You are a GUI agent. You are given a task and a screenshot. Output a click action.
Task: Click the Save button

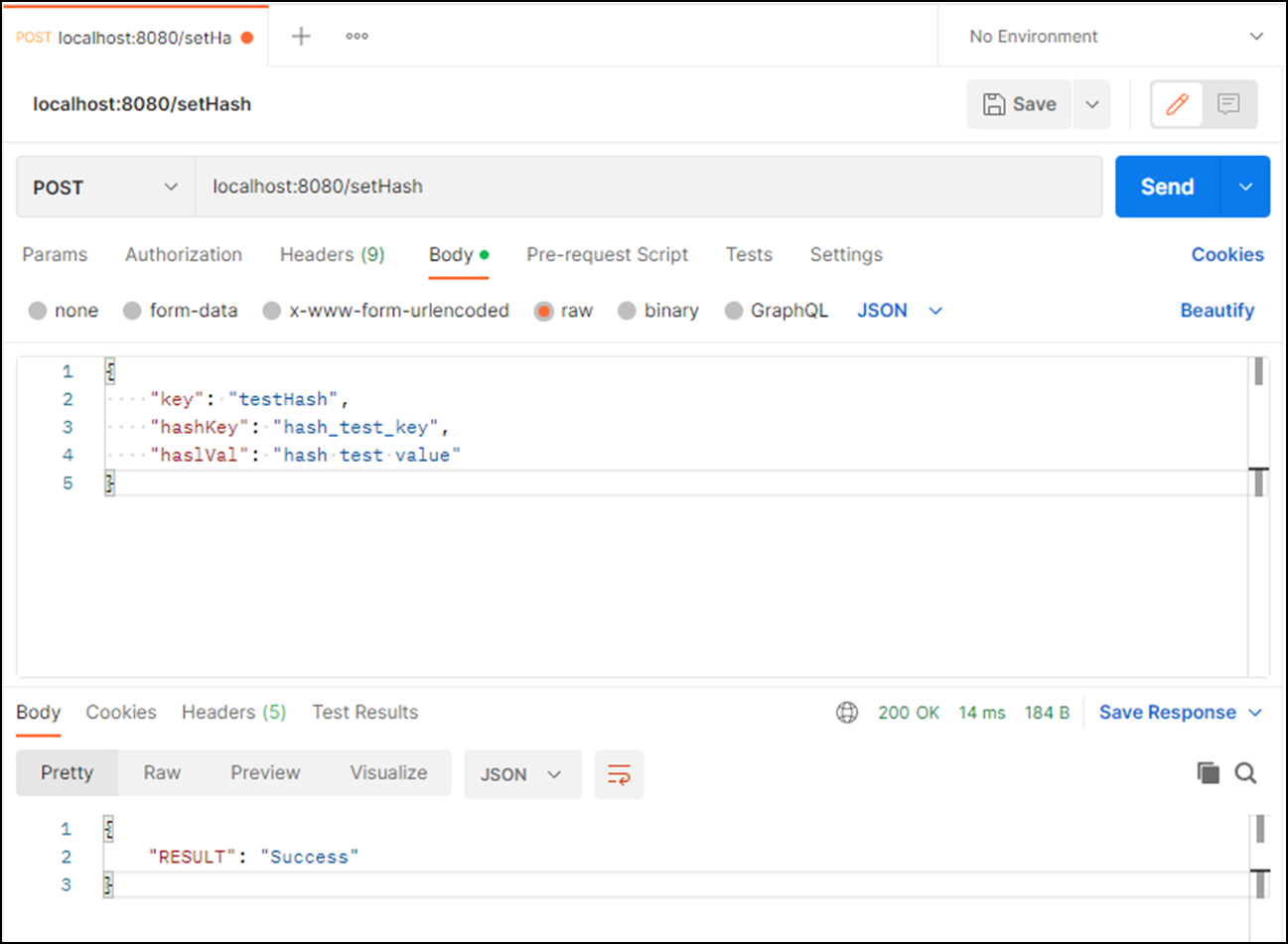[x=1019, y=104]
